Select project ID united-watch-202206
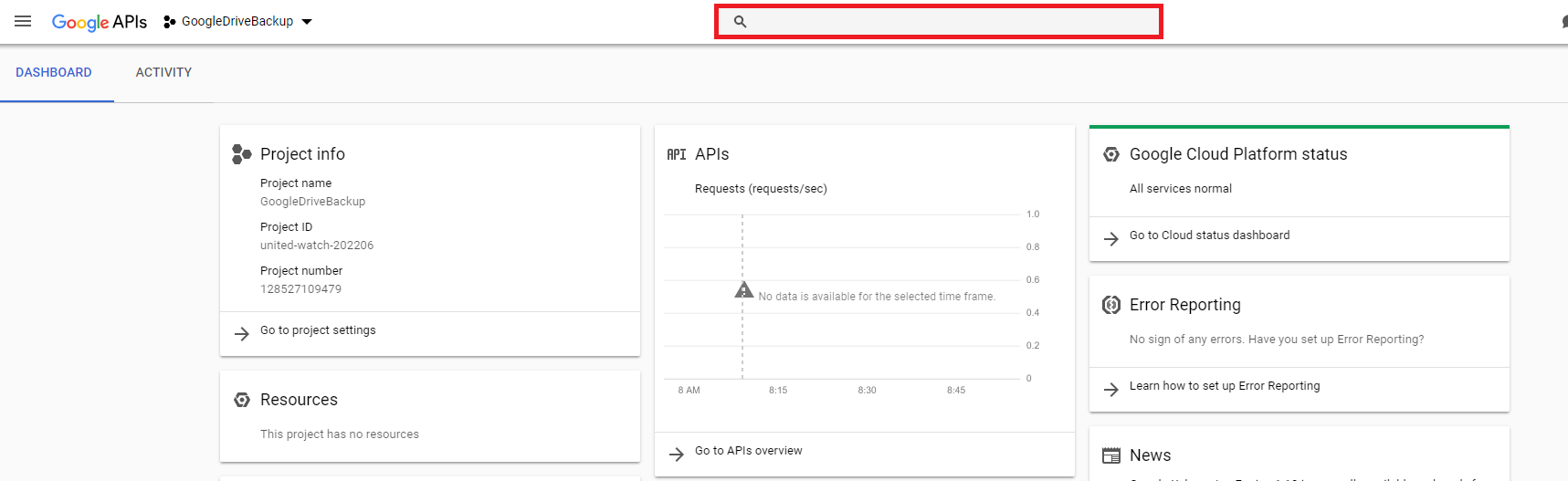The width and height of the screenshot is (1568, 481). (317, 246)
